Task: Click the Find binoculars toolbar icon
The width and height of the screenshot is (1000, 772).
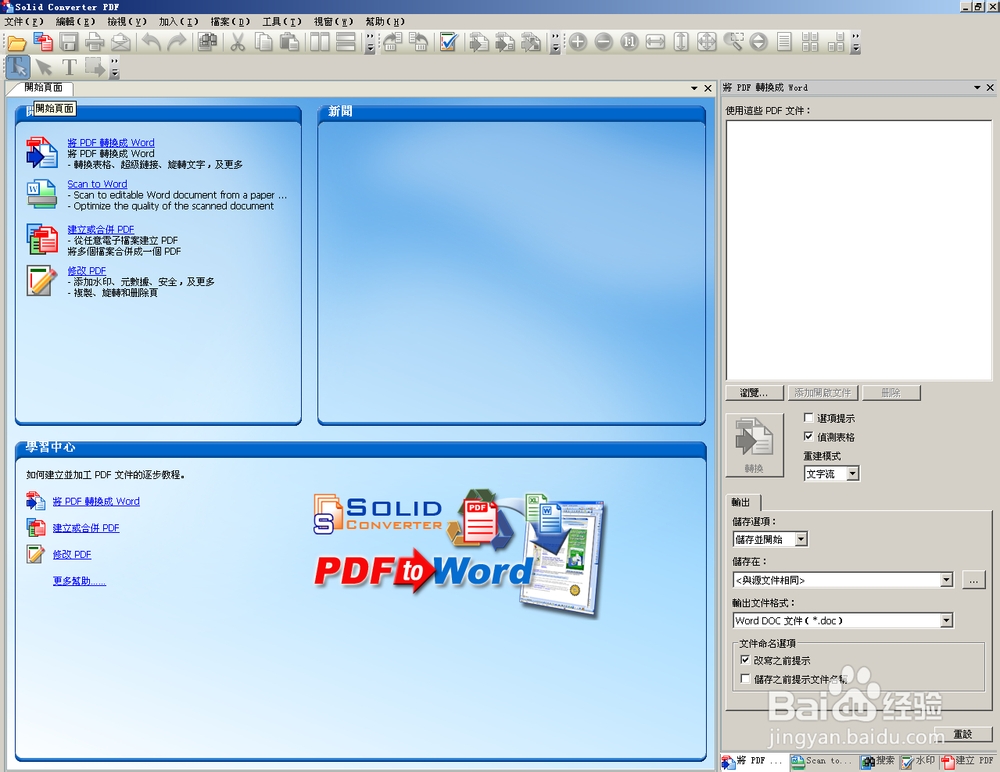Action: coord(207,43)
